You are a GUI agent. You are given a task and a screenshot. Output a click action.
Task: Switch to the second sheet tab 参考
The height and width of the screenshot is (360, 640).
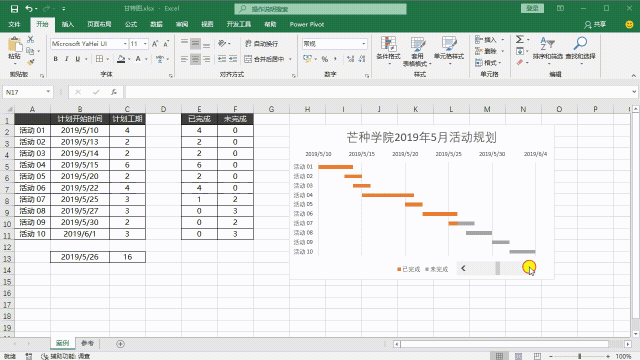tap(87, 343)
